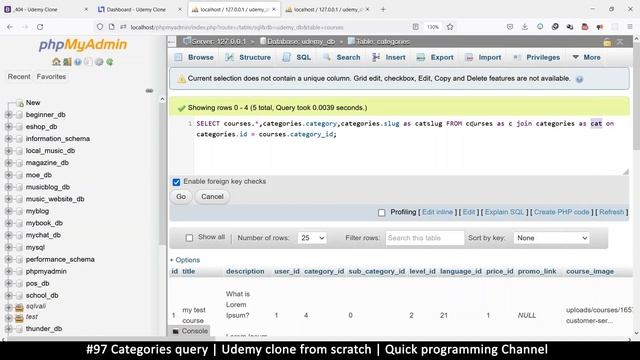Switch to Browse tab
Image resolution: width=640 pixels, height=360 pixels.
click(194, 58)
